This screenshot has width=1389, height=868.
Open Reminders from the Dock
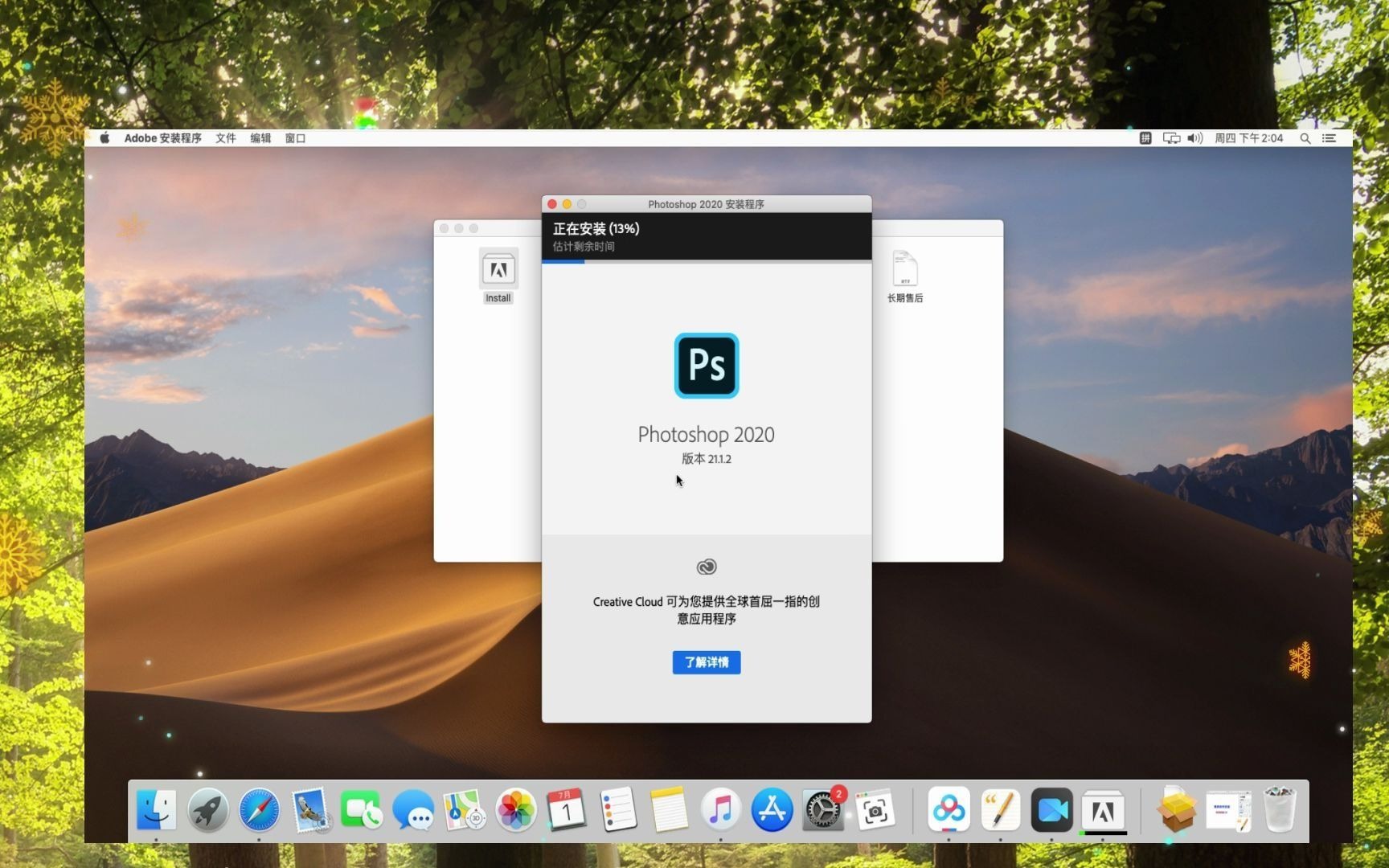[x=618, y=809]
